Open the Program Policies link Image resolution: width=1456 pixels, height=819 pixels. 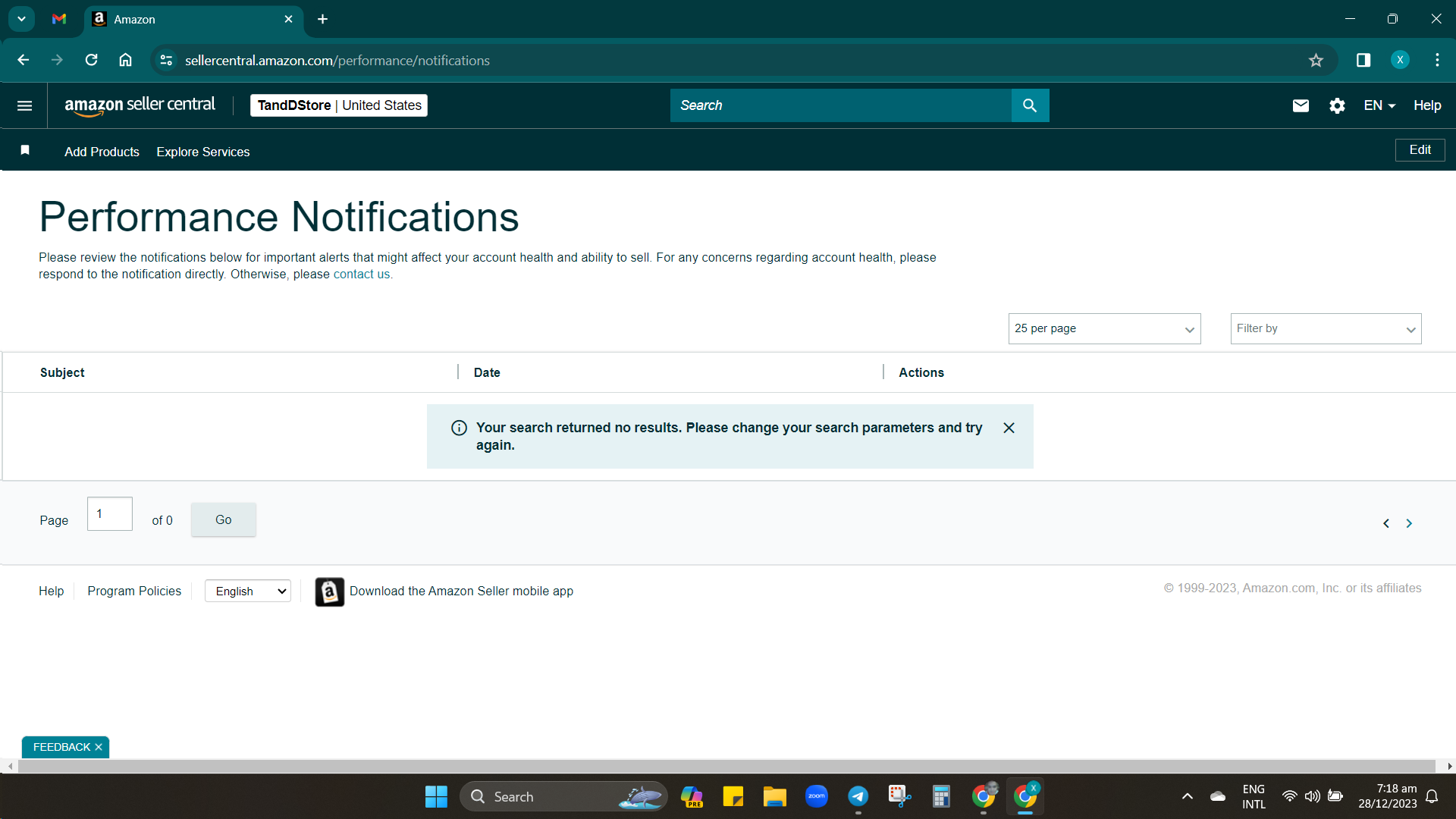(134, 591)
